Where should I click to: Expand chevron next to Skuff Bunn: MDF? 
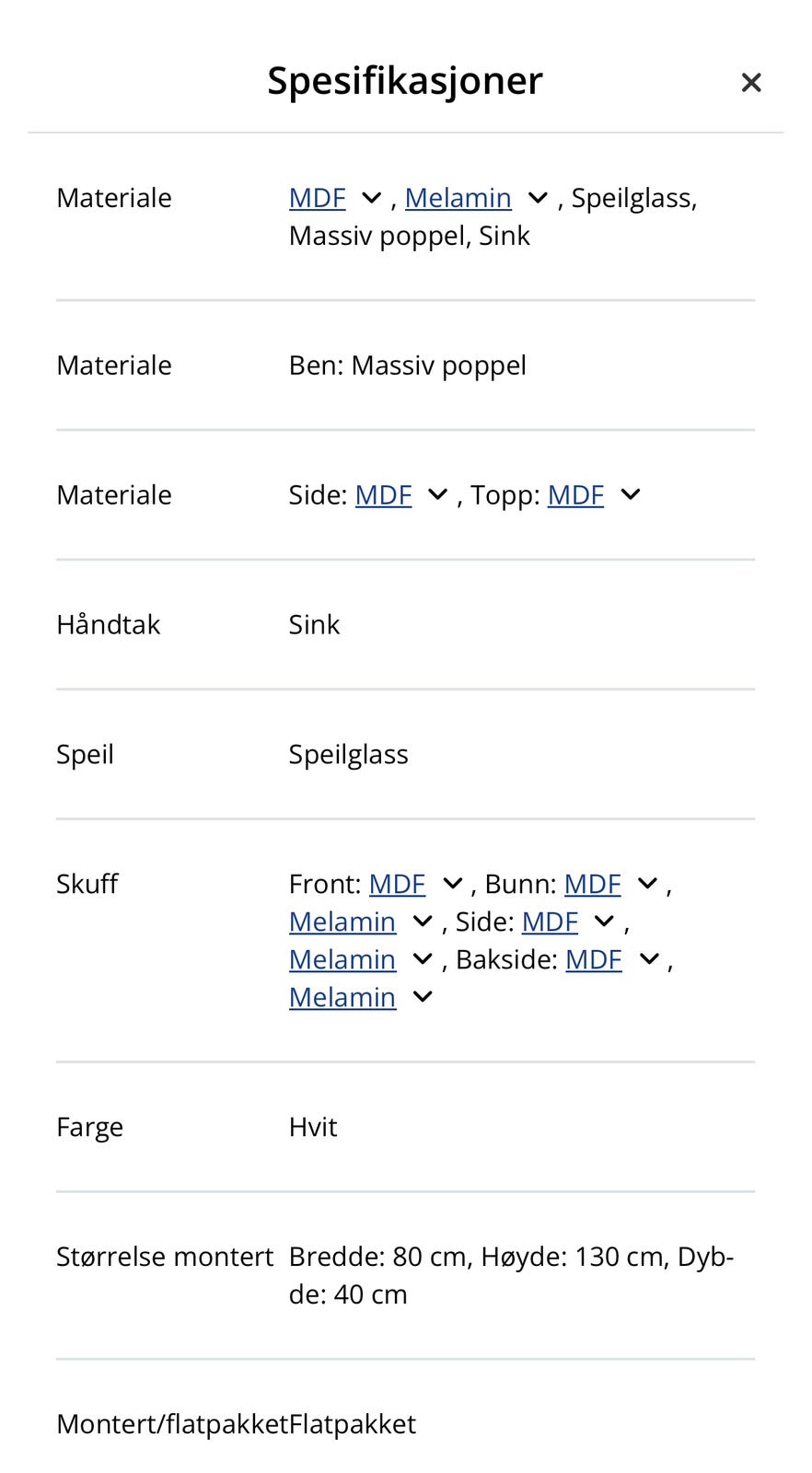648,885
